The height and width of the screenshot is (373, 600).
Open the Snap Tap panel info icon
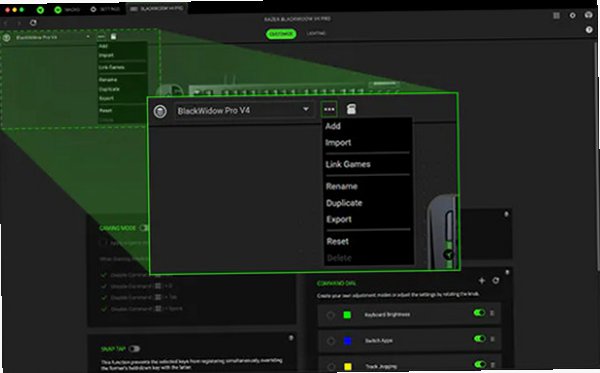click(x=291, y=338)
